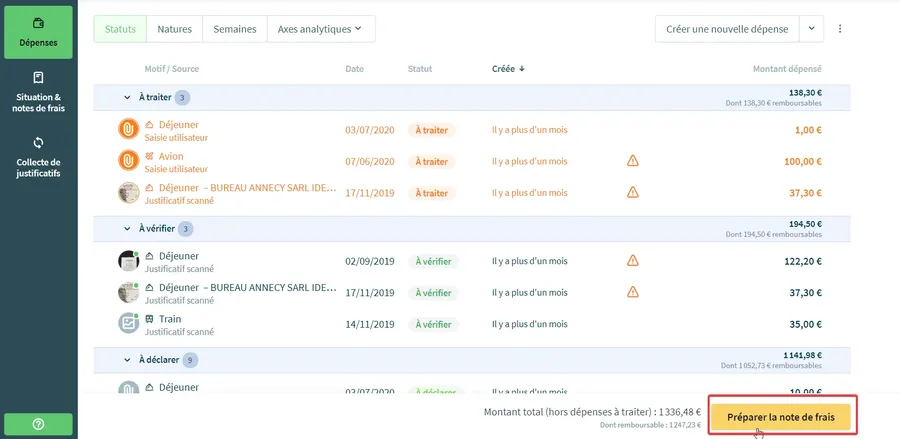Expand the arrow next to Créer une nouvelle dépense
Image resolution: width=900 pixels, height=439 pixels.
click(811, 29)
